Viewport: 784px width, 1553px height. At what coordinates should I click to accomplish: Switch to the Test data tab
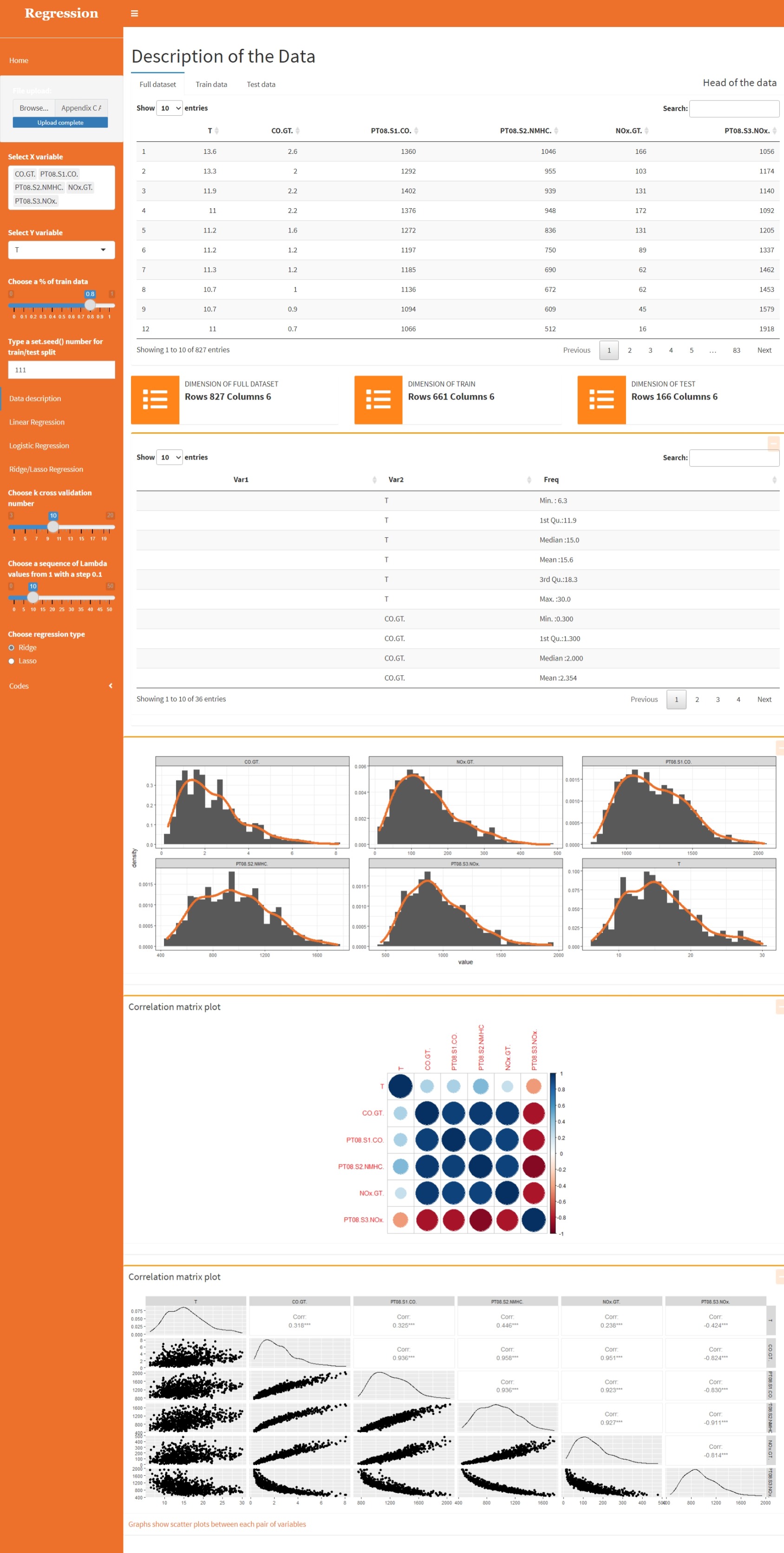[261, 84]
